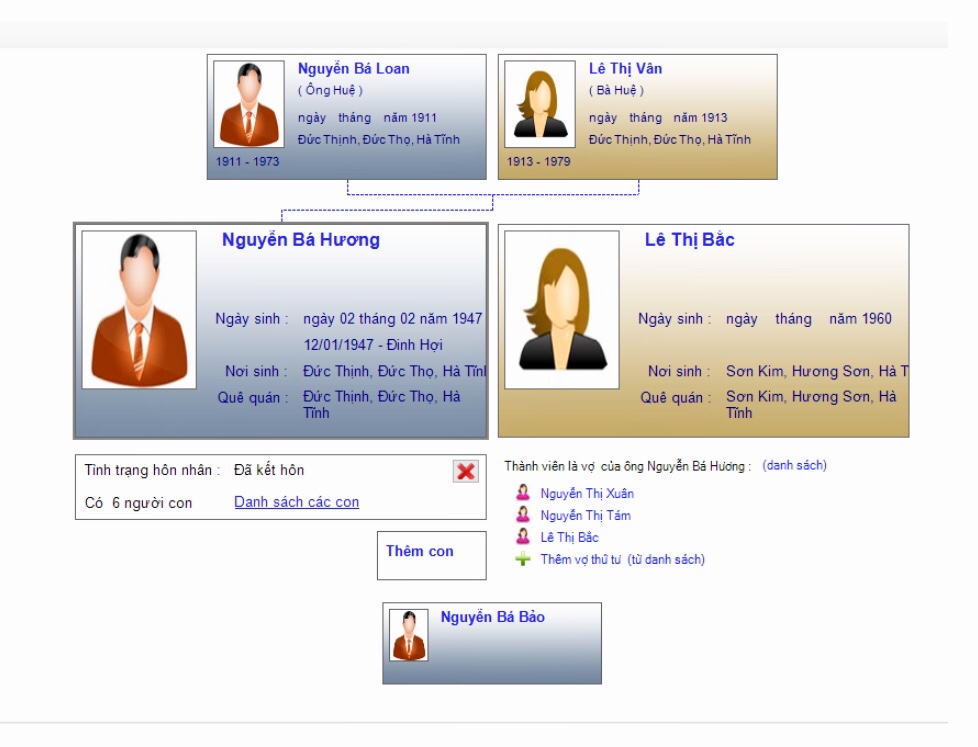Click the 'Thành viên là vợ của ông Nguyễn Bá Hương' text

coord(627,466)
